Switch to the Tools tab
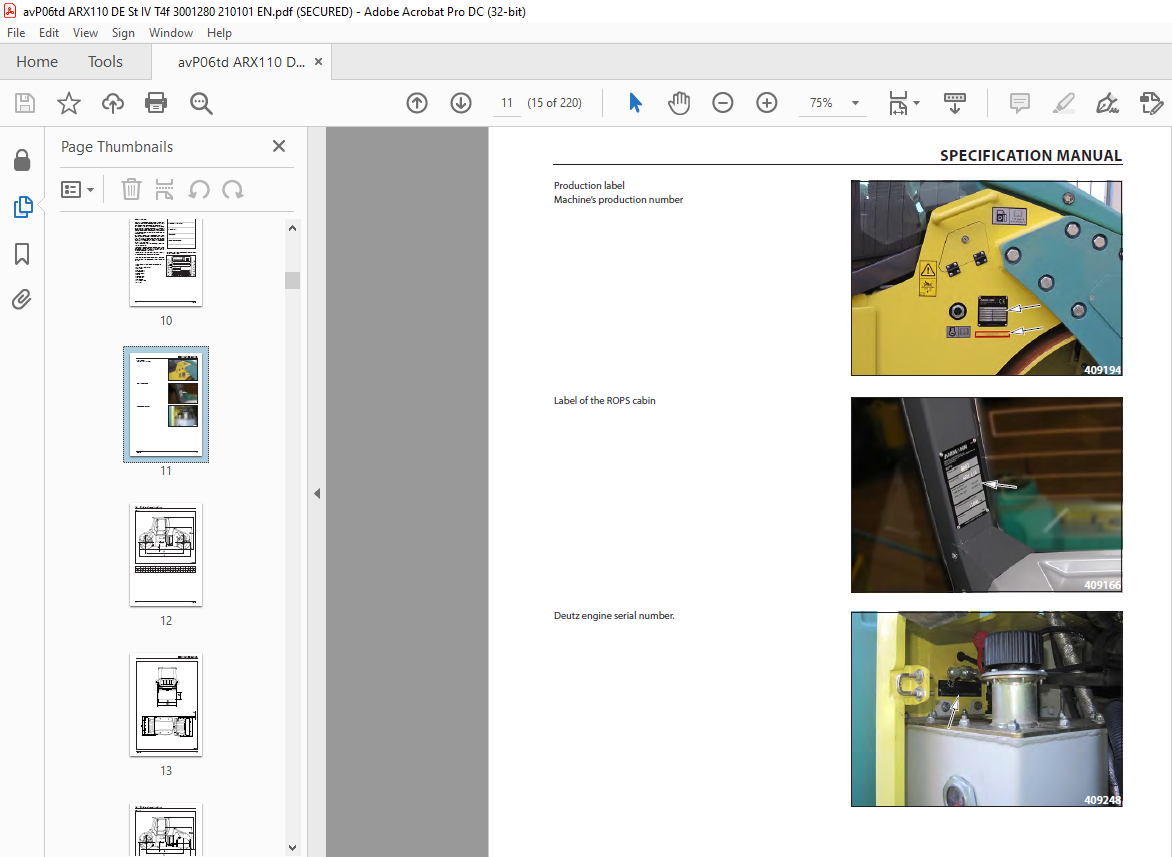Image resolution: width=1172 pixels, height=857 pixels. pos(105,62)
